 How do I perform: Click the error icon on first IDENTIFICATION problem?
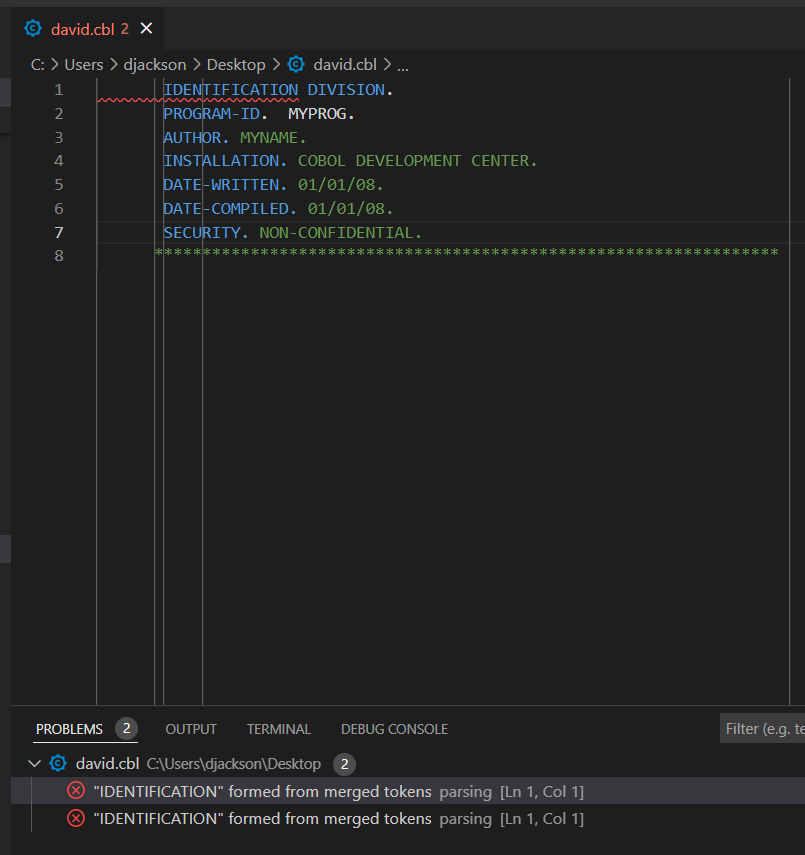pos(75,791)
